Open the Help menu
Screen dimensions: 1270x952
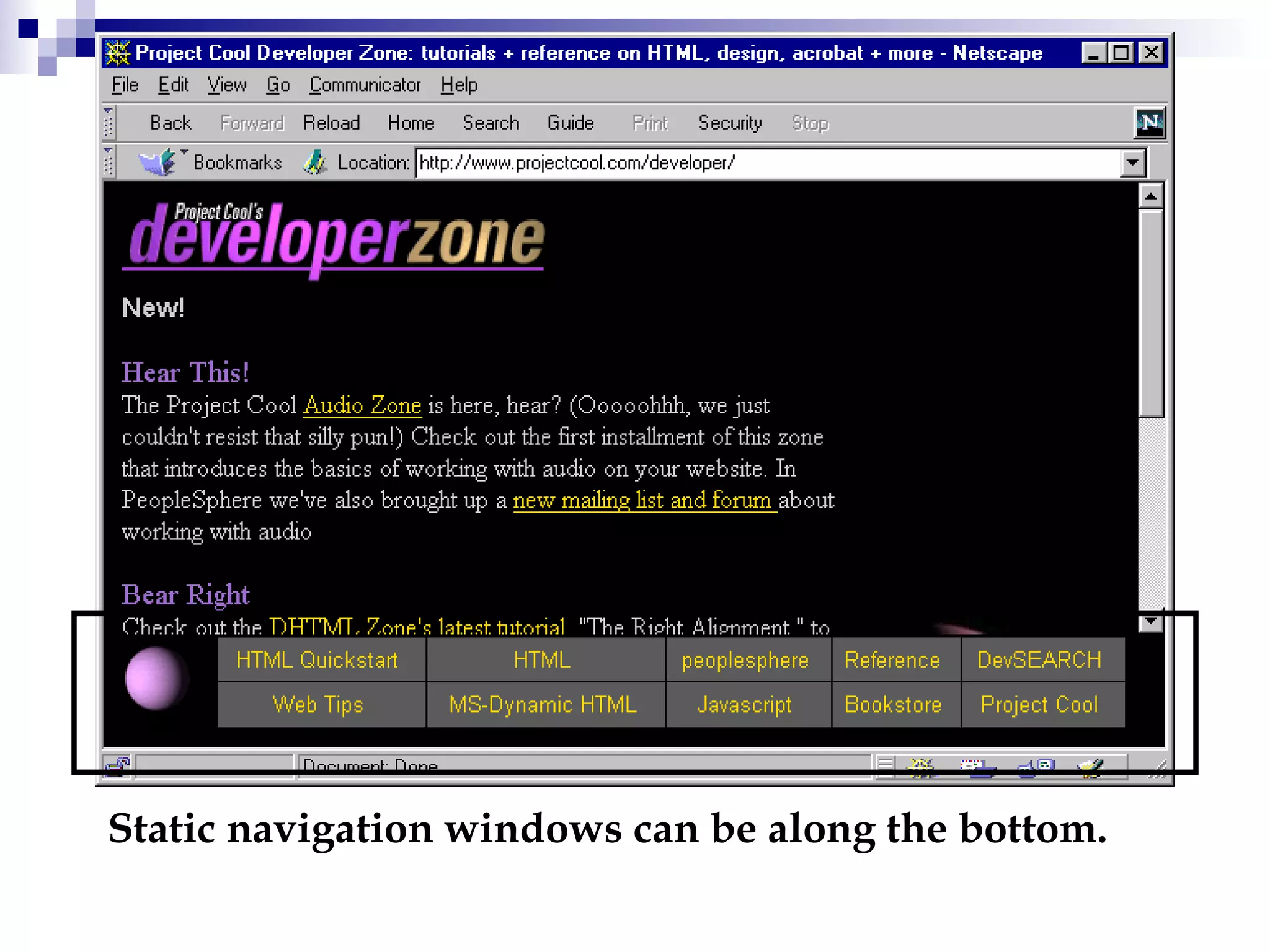click(459, 84)
